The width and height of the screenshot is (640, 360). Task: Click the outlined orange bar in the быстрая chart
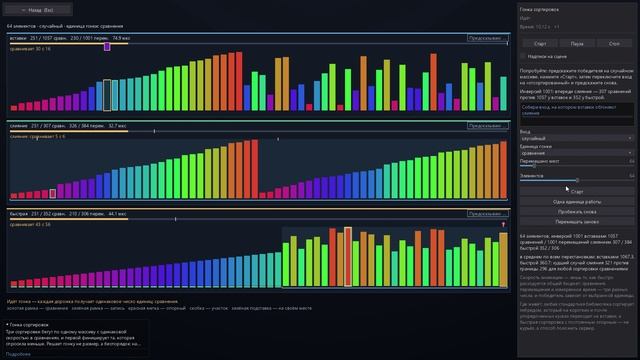pyautogui.click(x=348, y=257)
